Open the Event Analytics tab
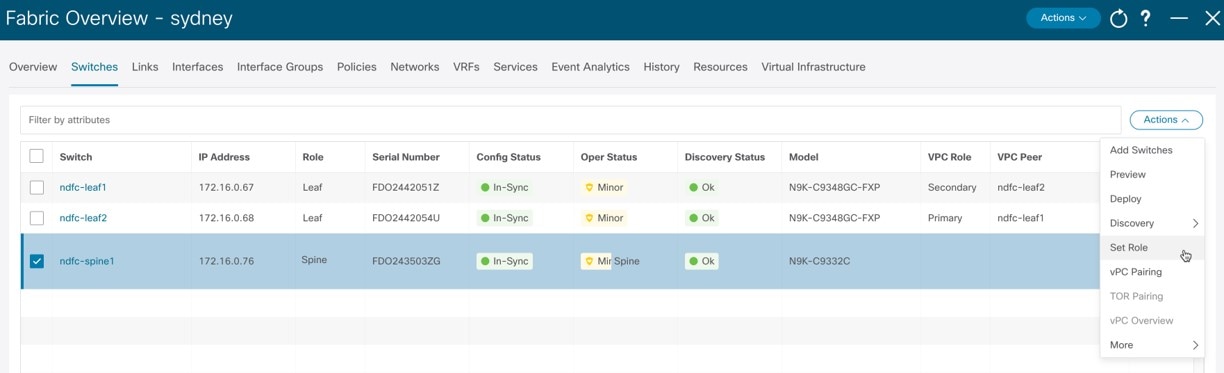Screen dimensions: 1224x373 pyautogui.click(x=591, y=67)
